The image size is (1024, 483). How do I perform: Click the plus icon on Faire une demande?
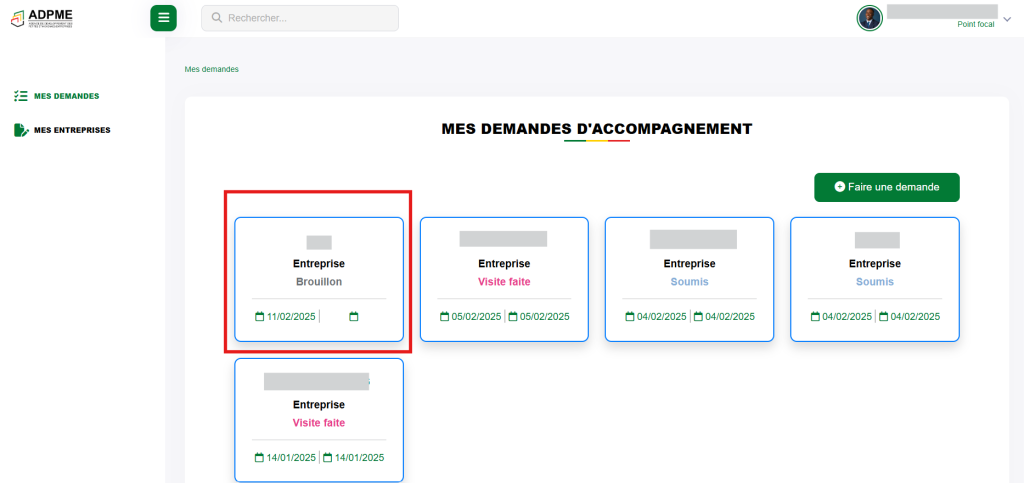coord(839,187)
